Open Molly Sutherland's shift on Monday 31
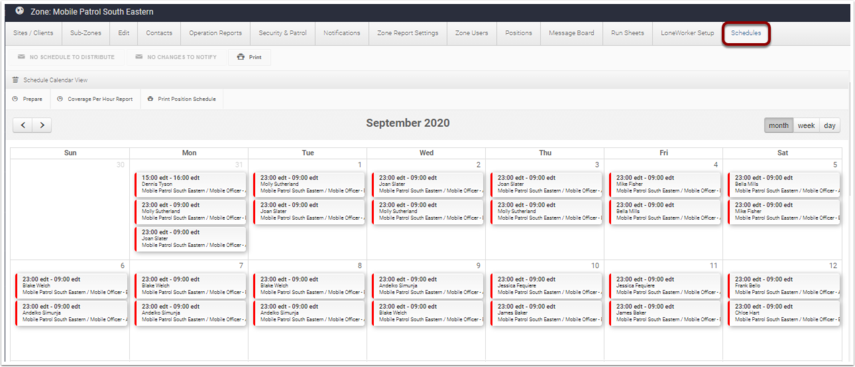This screenshot has width=855, height=367. click(x=190, y=212)
